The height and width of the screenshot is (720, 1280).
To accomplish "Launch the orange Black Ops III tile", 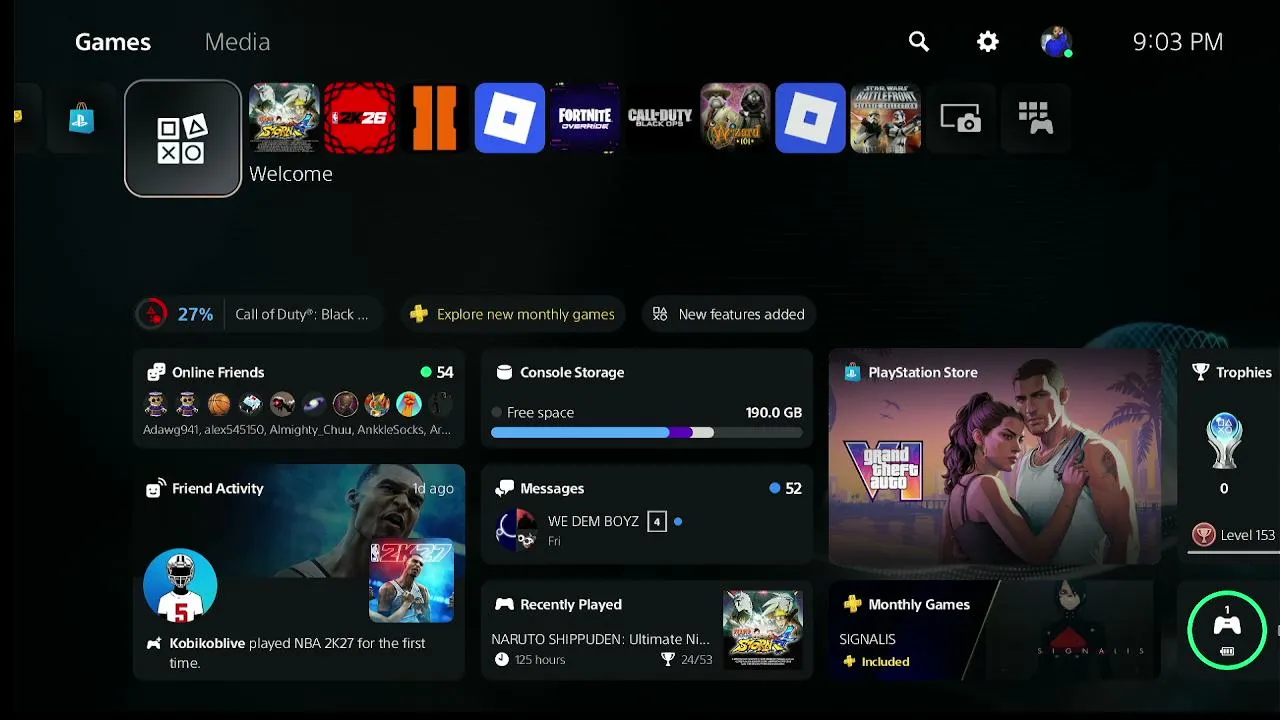I will [x=435, y=118].
